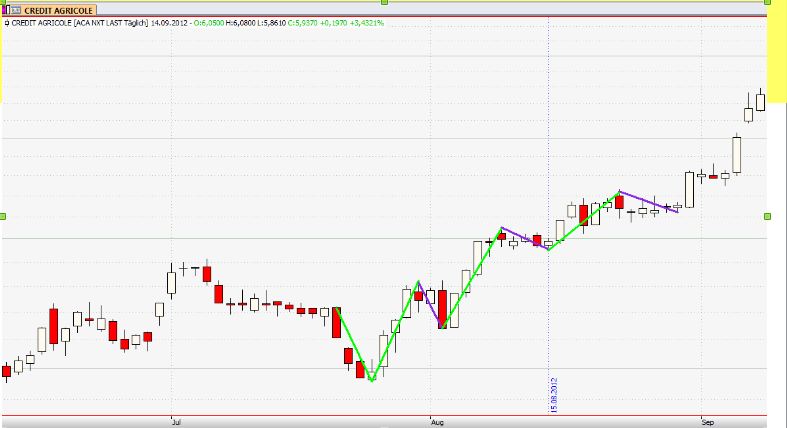Image resolution: width=787 pixels, height=428 pixels.
Task: Click the legend text 'CREDIT AGRICOLE [ACA NXT LAST Täglich]'
Action: click(x=80, y=23)
